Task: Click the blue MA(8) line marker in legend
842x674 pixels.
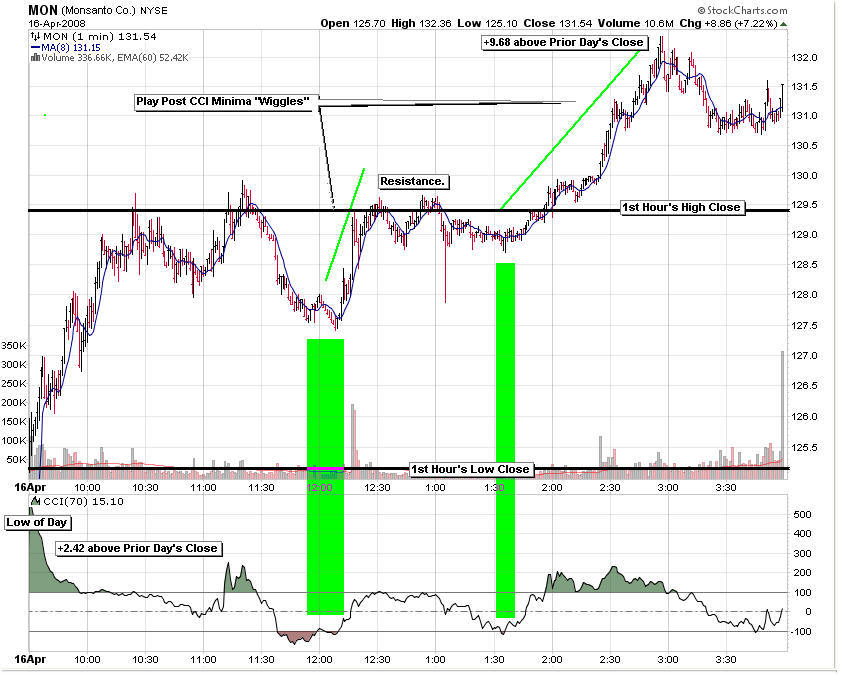Action: point(35,47)
